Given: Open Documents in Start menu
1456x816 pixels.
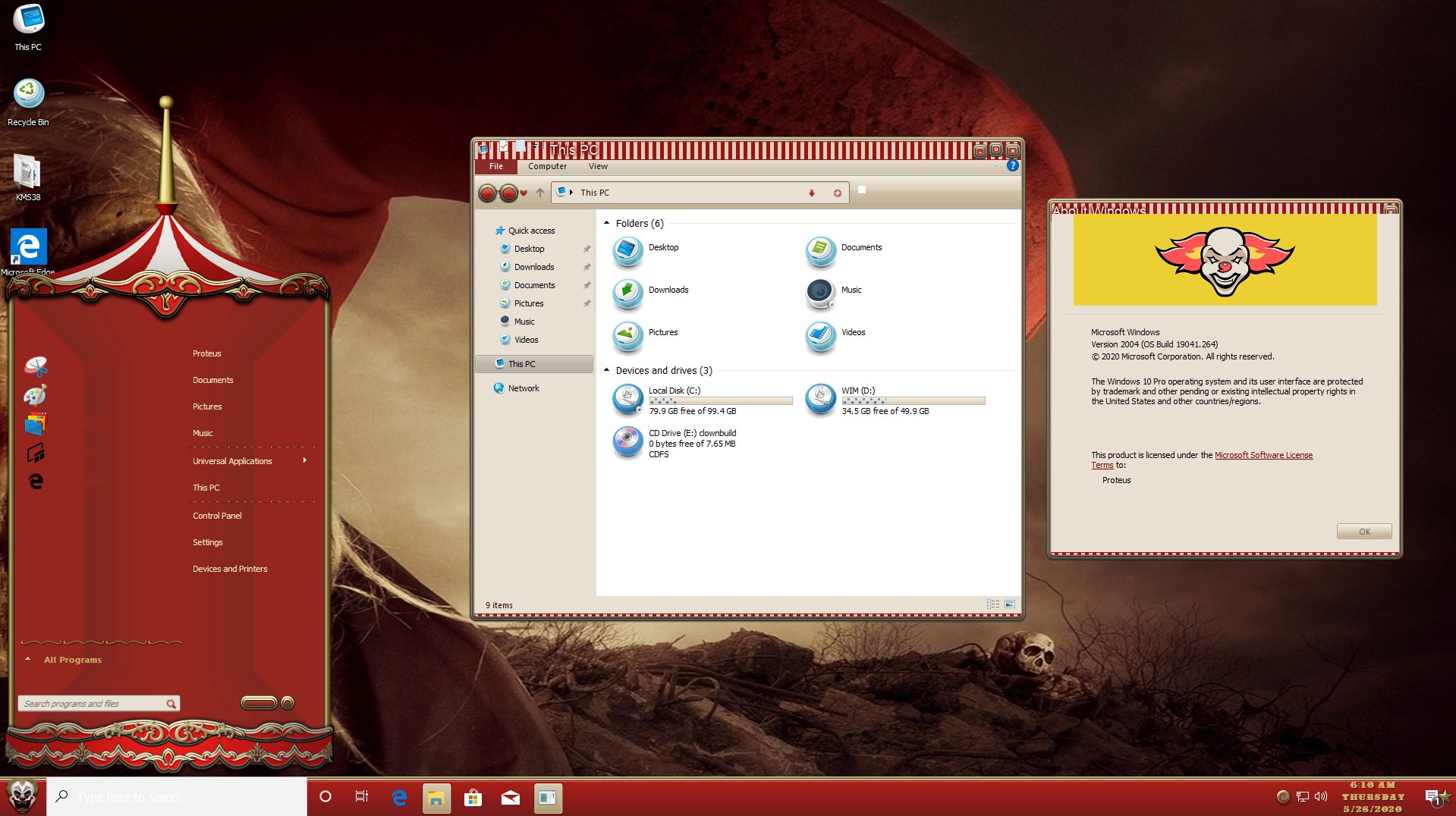Looking at the screenshot, I should pyautogui.click(x=212, y=380).
